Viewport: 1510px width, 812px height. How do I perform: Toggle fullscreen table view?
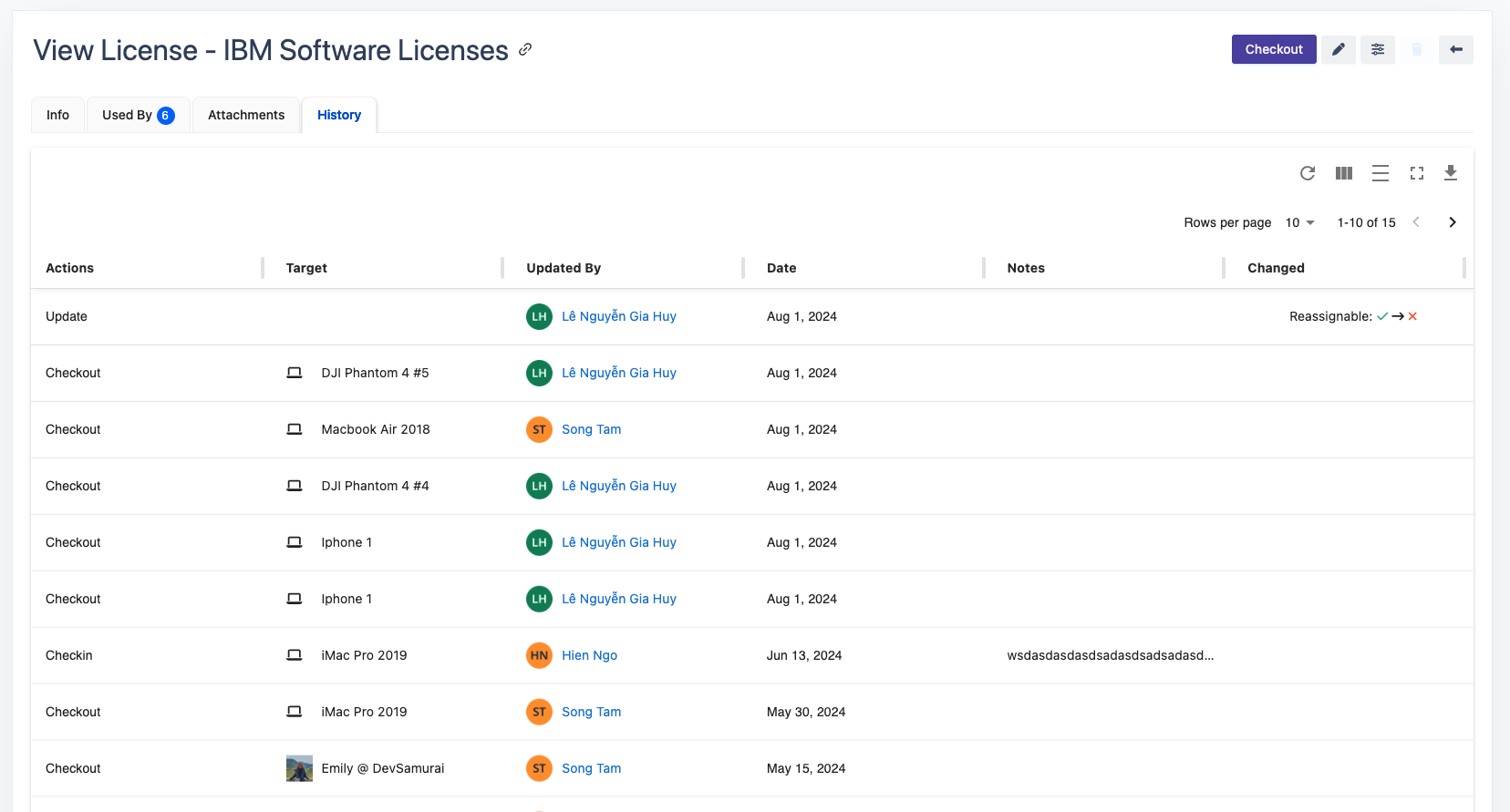coord(1416,173)
